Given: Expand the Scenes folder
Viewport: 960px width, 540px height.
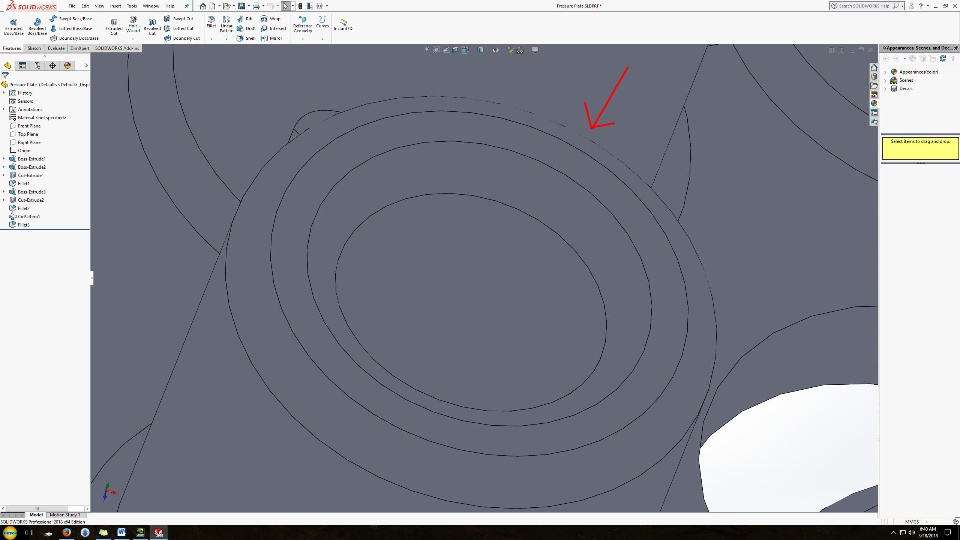Looking at the screenshot, I should (x=885, y=80).
